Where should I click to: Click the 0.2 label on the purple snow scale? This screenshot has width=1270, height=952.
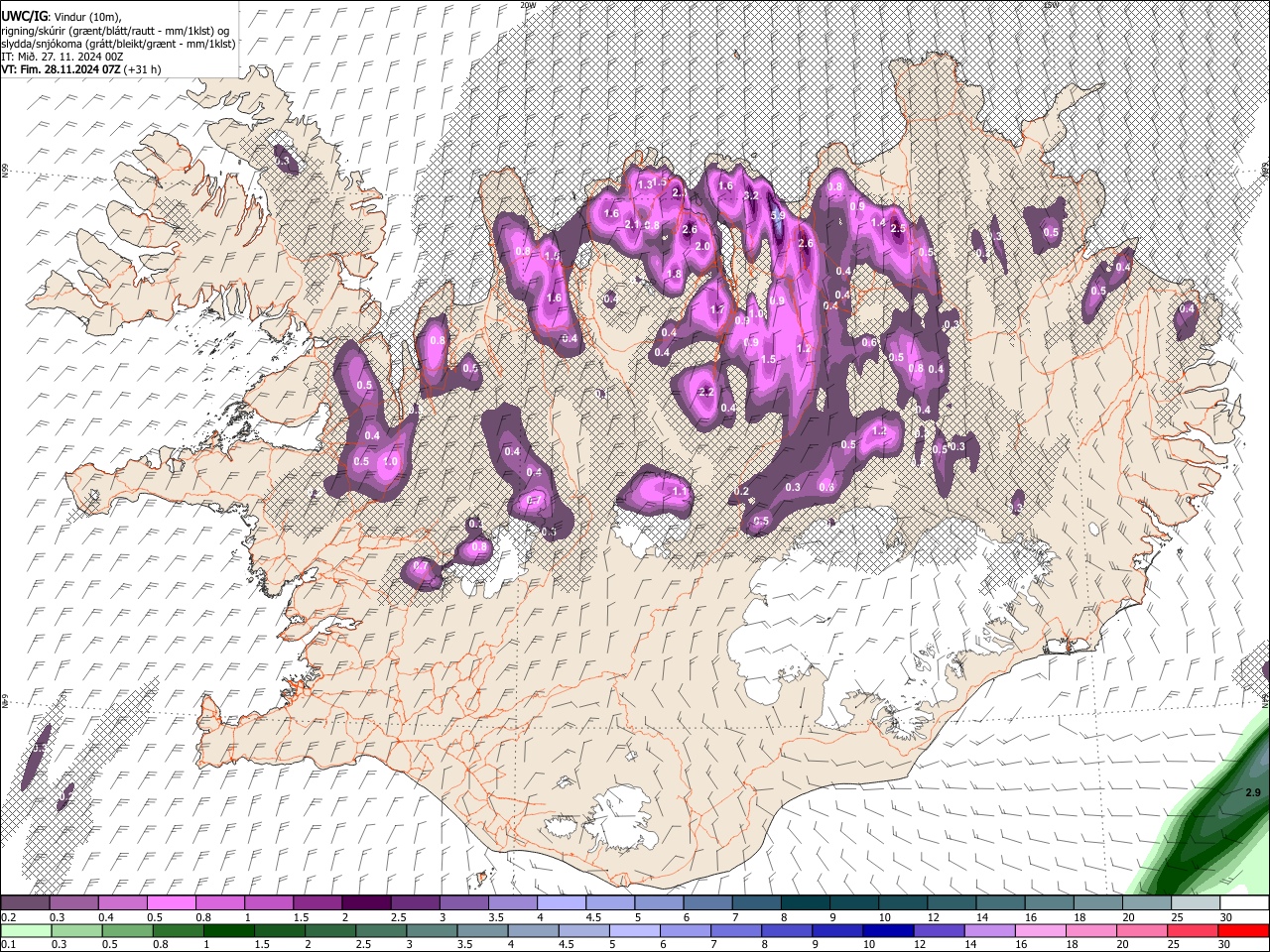click(x=9, y=917)
